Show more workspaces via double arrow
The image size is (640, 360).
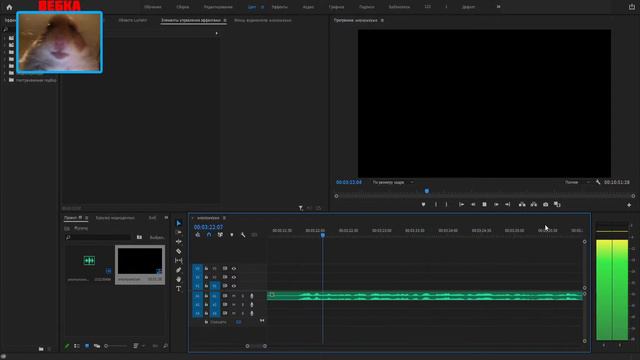(498, 7)
